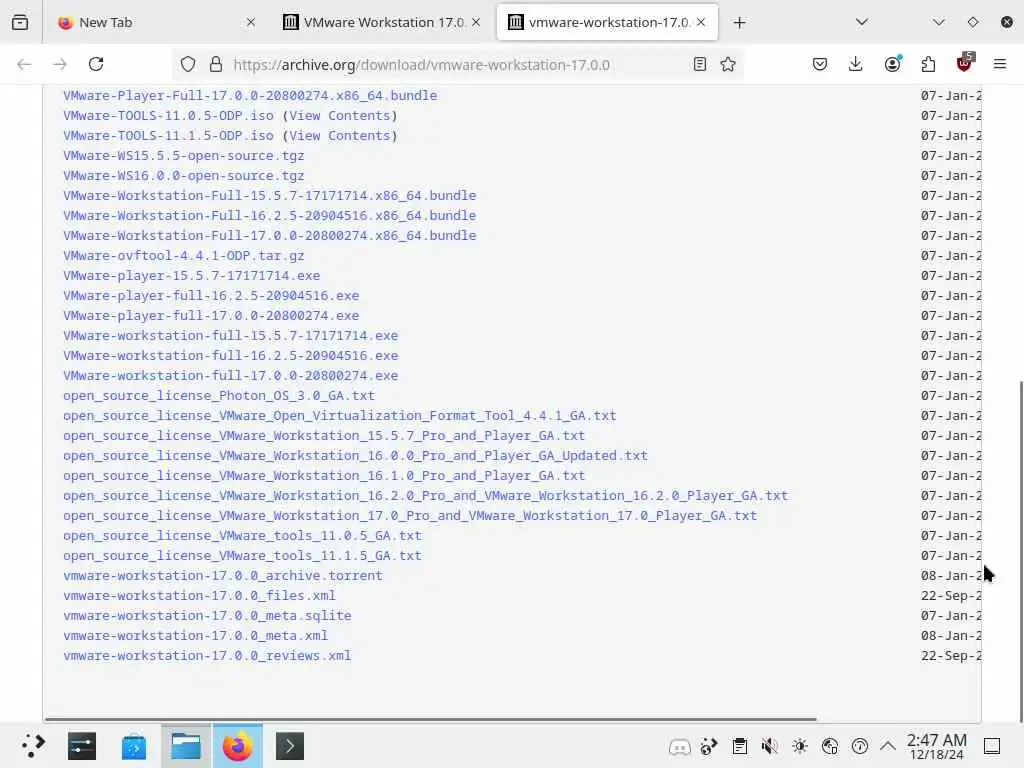Expand the list all tabs dropdown
The width and height of the screenshot is (1024, 768).
coord(862,22)
